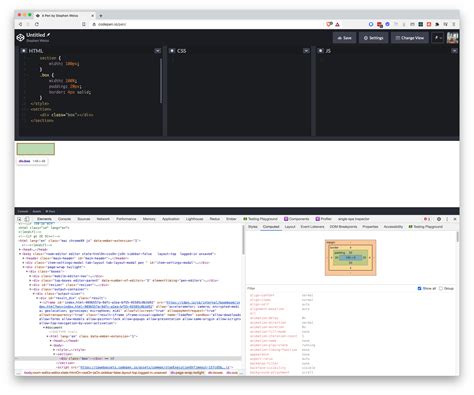Click the bookmark icon in address bar
Viewport: 474px width, 395px height.
[84, 24]
